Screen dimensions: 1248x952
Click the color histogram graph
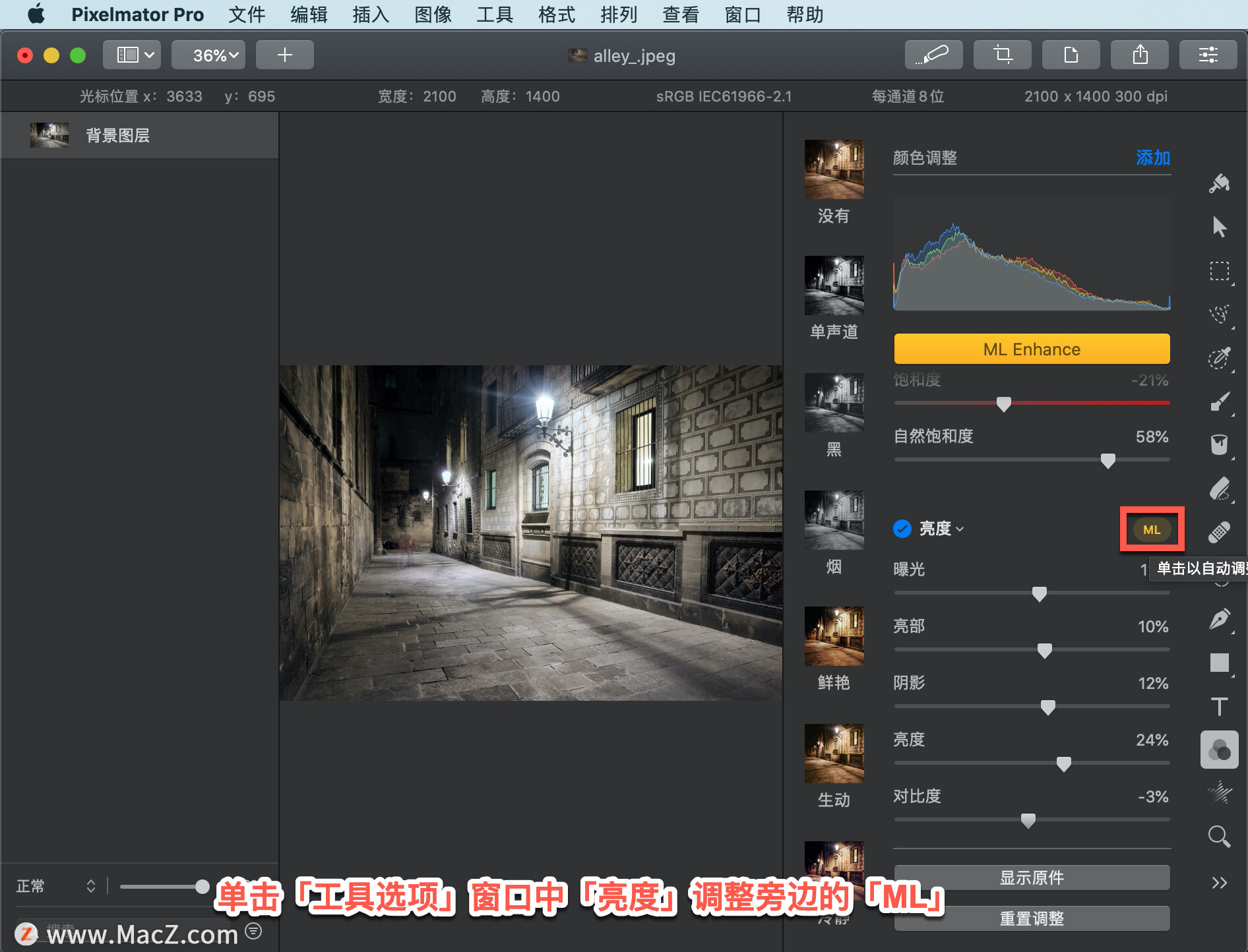(1032, 253)
